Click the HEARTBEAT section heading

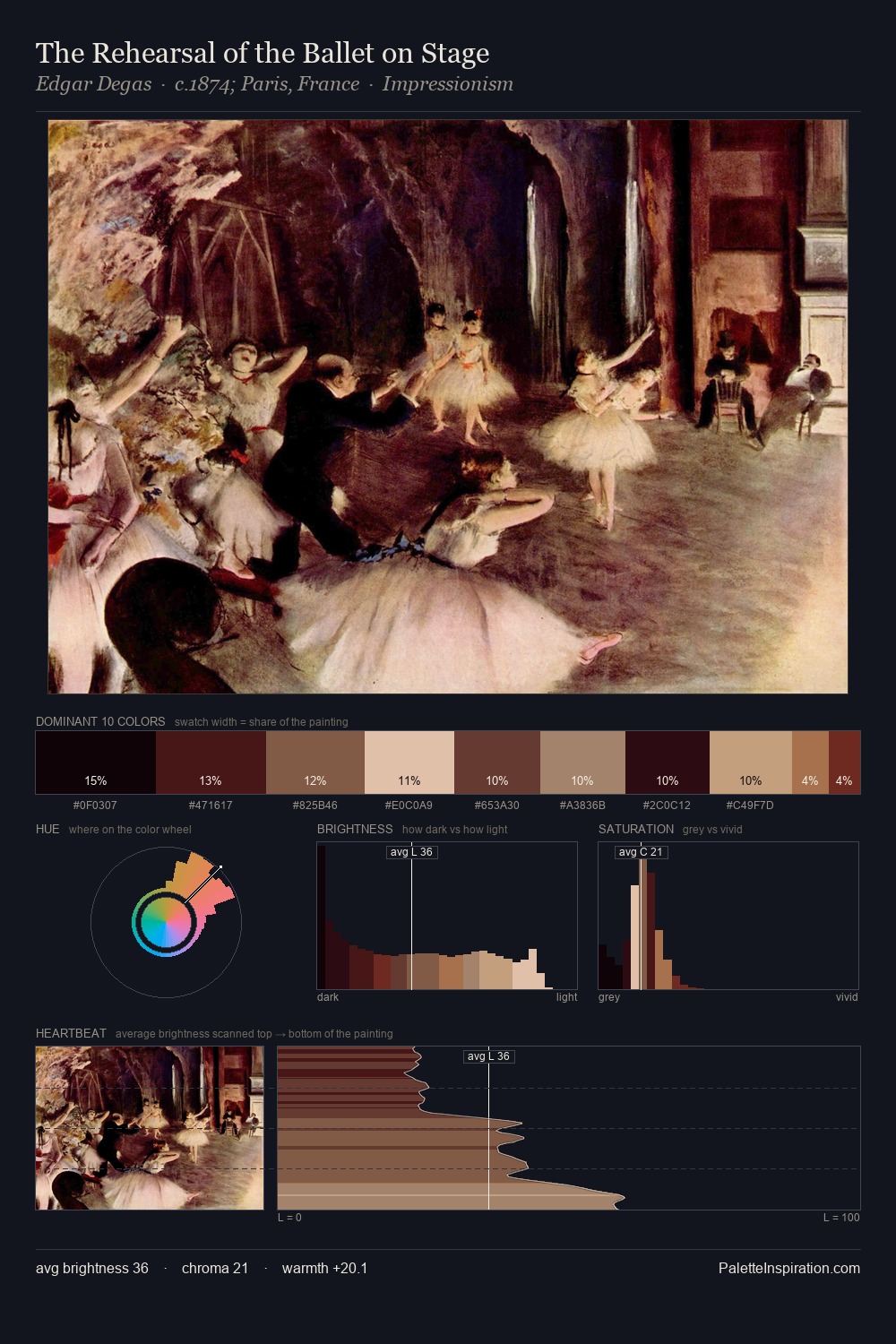point(71,1033)
